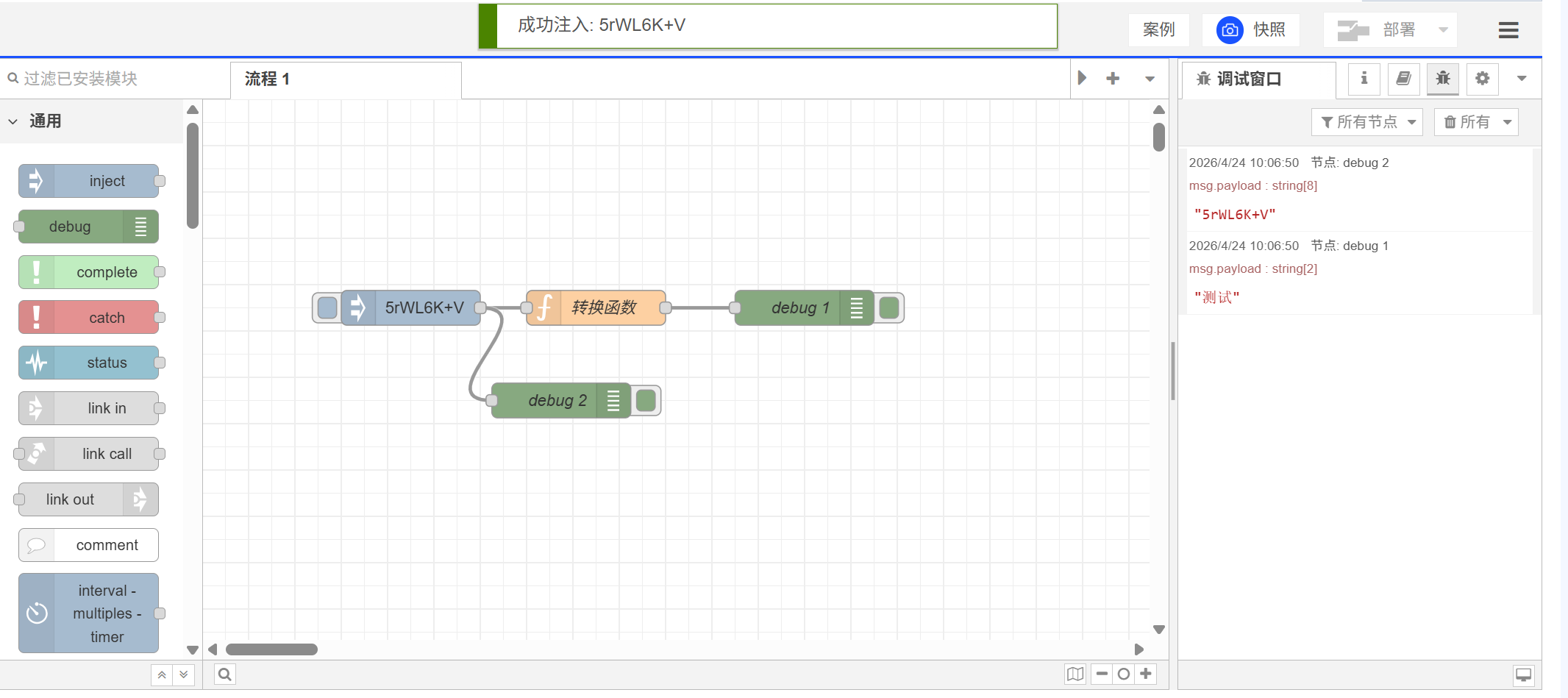Open the help book sidebar icon
The image size is (1568, 698).
click(1403, 78)
